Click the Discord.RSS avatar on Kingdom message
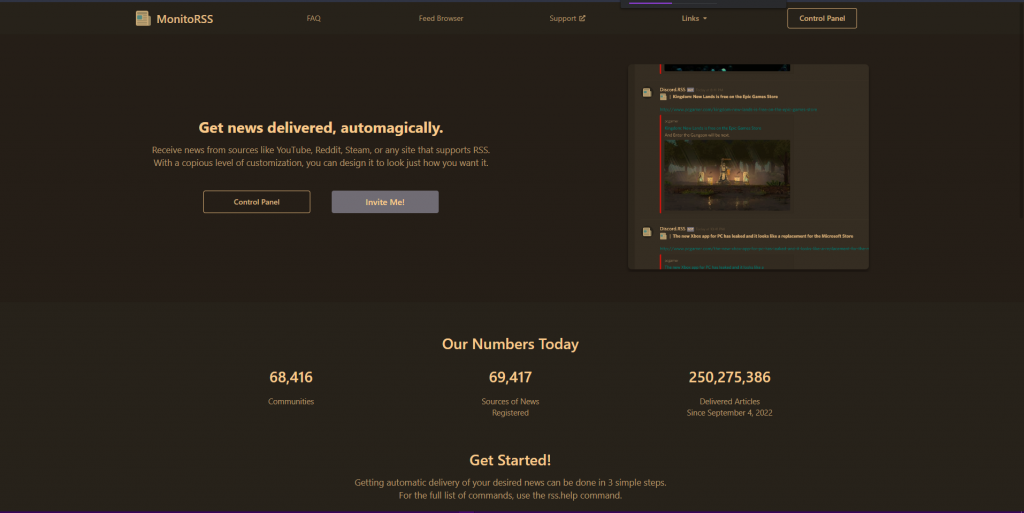The width and height of the screenshot is (1024, 513). pyautogui.click(x=647, y=92)
